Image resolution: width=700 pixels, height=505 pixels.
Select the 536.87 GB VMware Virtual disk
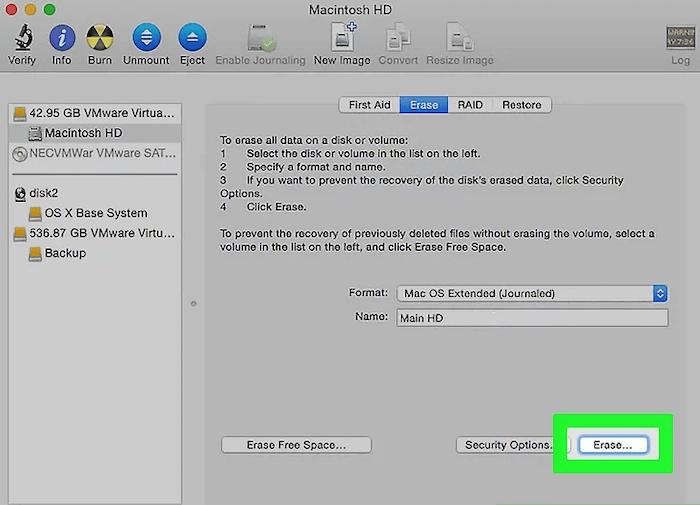coord(95,233)
